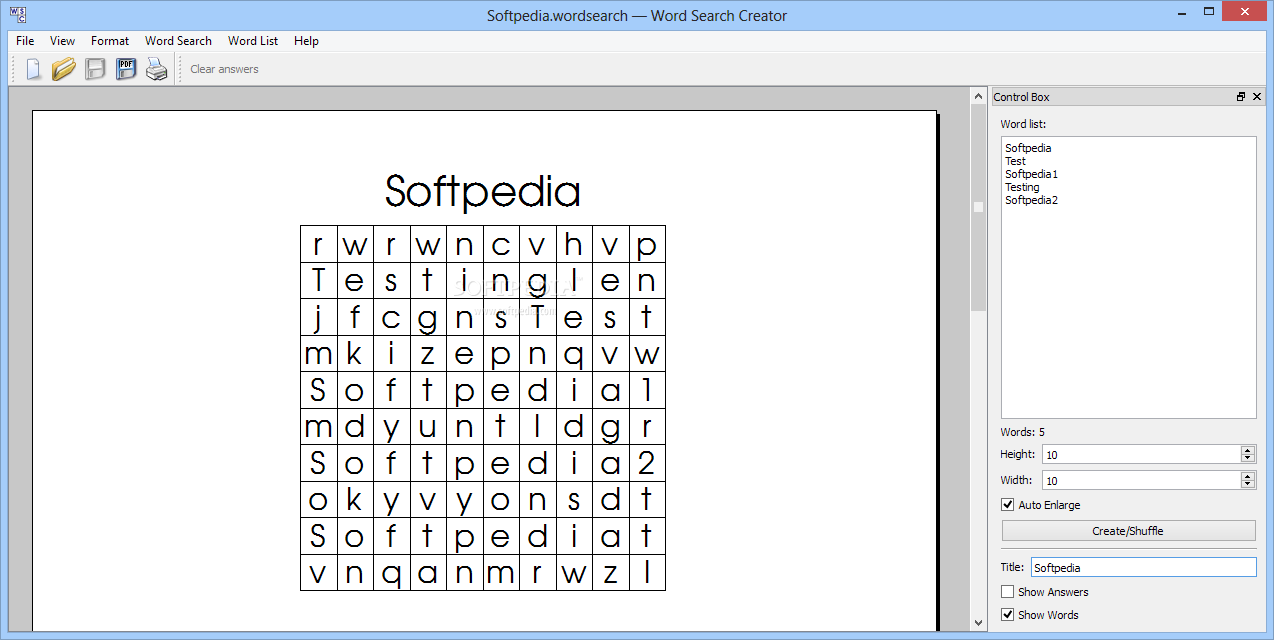This screenshot has width=1274, height=640.
Task: Click the Height input field
Action: [1141, 454]
